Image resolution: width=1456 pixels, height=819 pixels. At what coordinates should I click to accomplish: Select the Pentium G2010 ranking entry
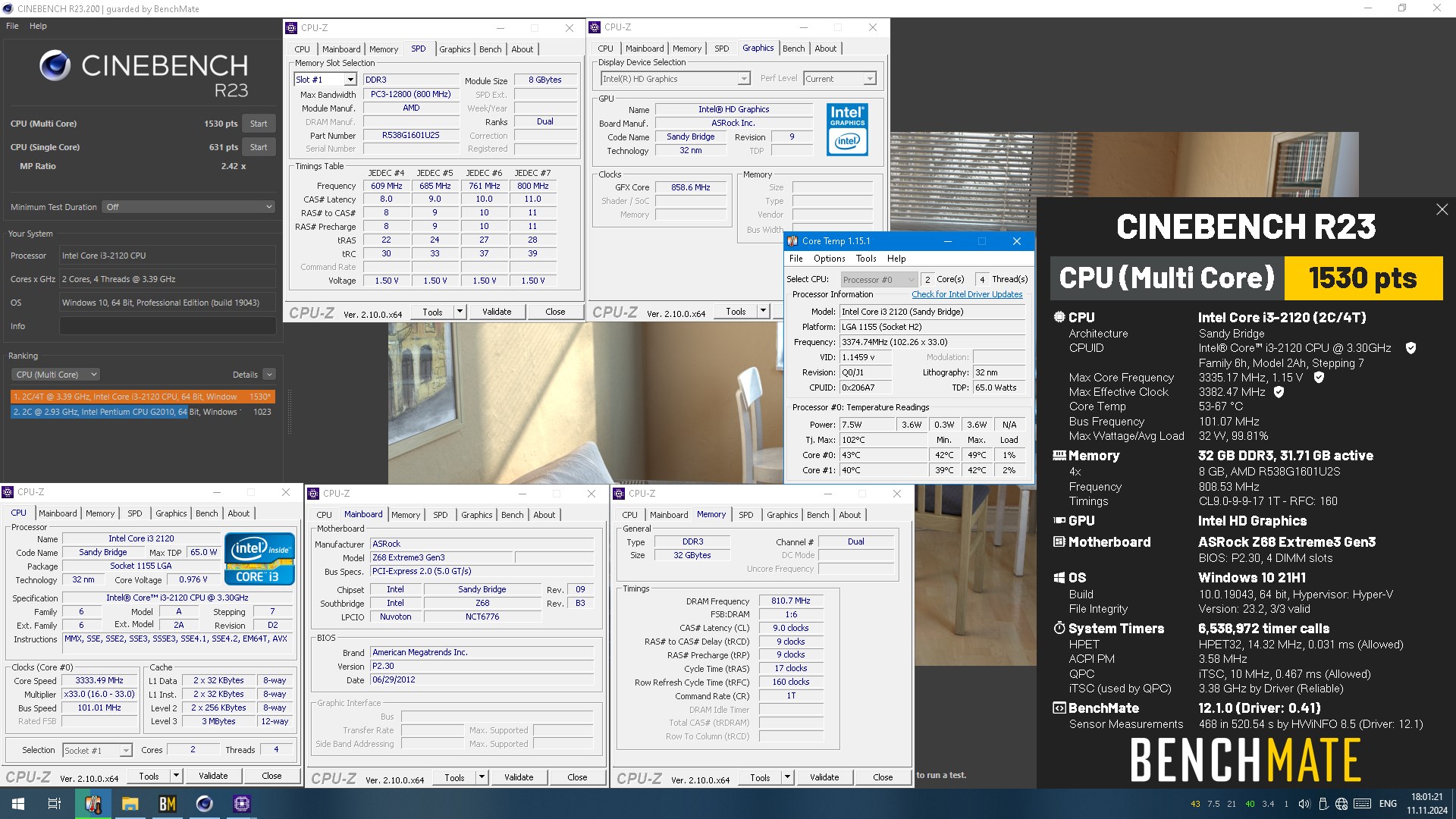(x=143, y=412)
